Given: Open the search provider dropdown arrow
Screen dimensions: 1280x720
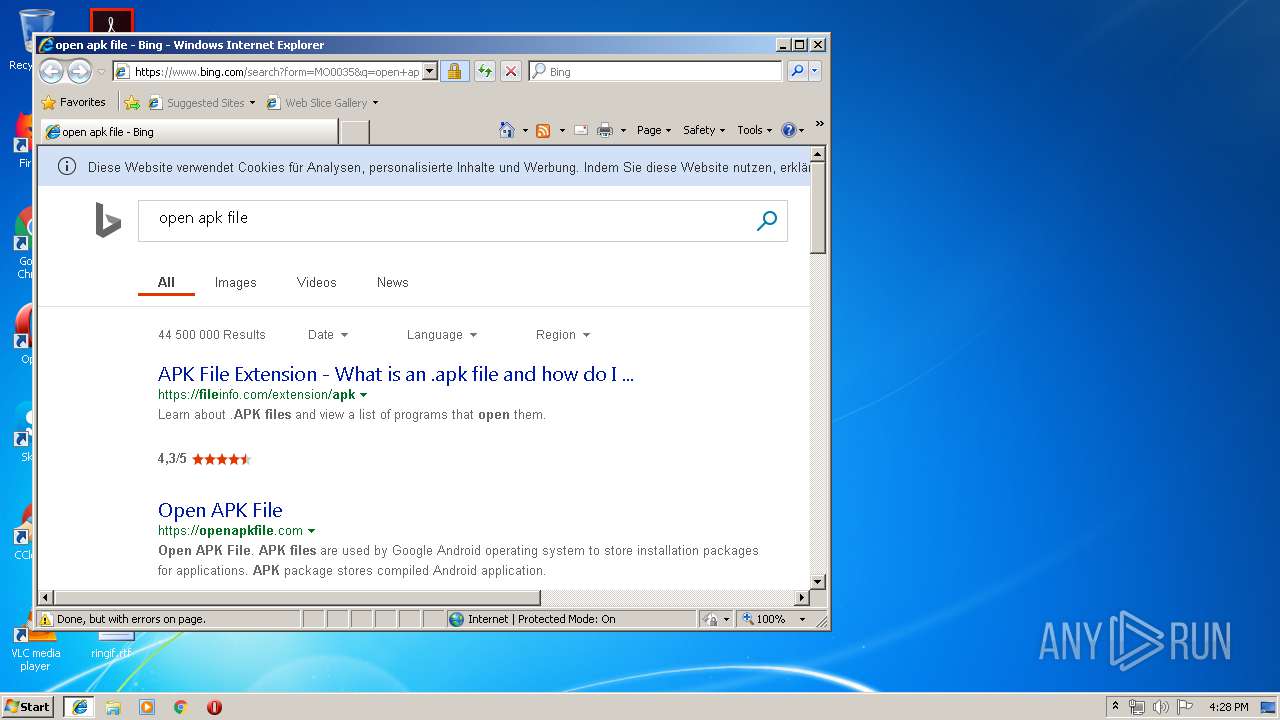Looking at the screenshot, I should pos(815,71).
